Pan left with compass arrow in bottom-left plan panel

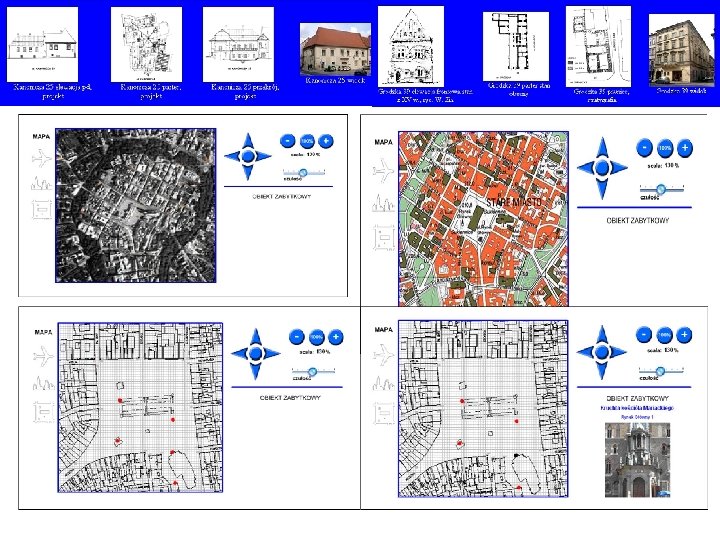tap(239, 354)
